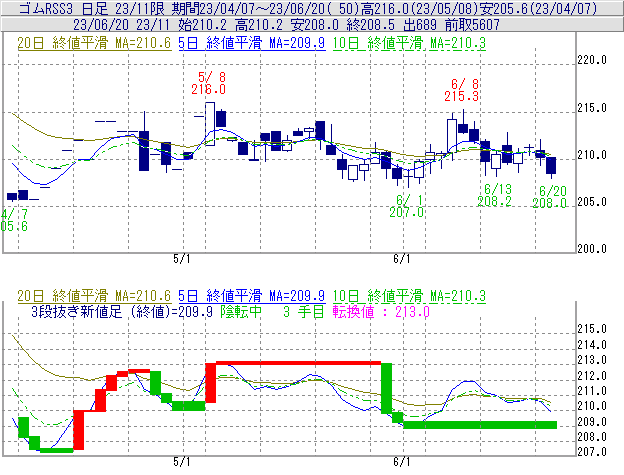
Task: Click the tall white candlestick at 5/8 high
Action: [x=210, y=124]
